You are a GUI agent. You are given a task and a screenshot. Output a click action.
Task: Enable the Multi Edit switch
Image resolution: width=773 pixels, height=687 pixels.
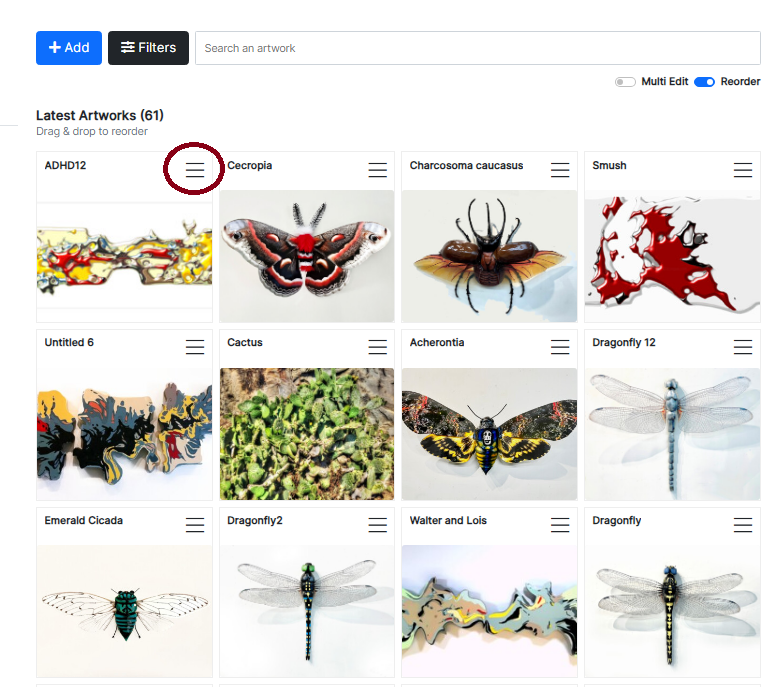[625, 82]
